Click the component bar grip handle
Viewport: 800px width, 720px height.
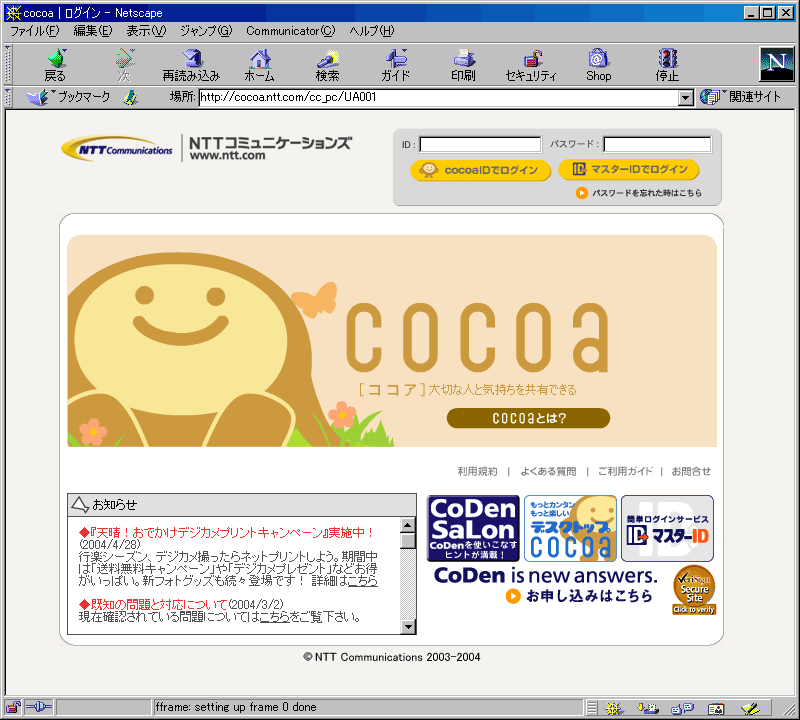tap(592, 708)
